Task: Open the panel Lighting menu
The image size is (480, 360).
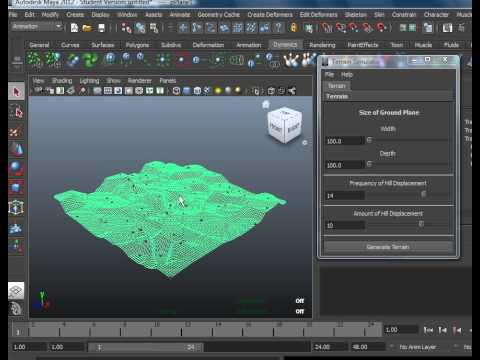Action: tap(89, 81)
